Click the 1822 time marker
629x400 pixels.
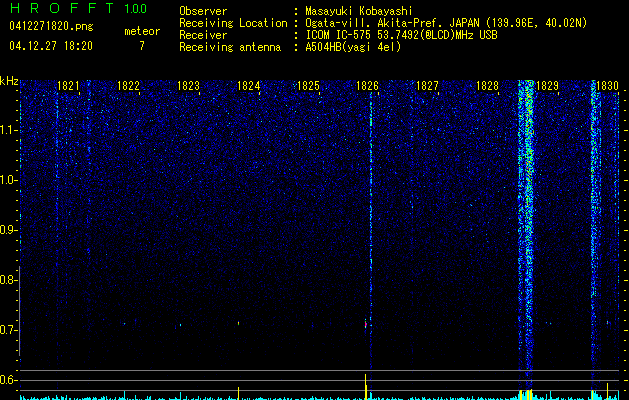tap(128, 86)
